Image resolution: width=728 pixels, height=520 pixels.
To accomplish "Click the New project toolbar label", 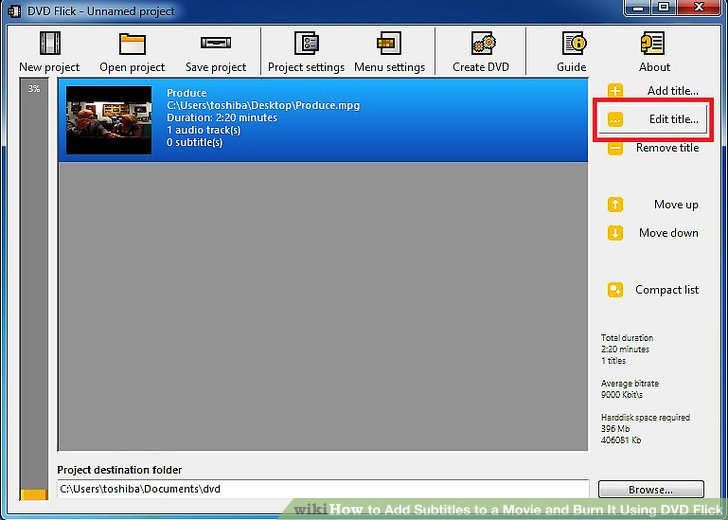I will coord(50,67).
